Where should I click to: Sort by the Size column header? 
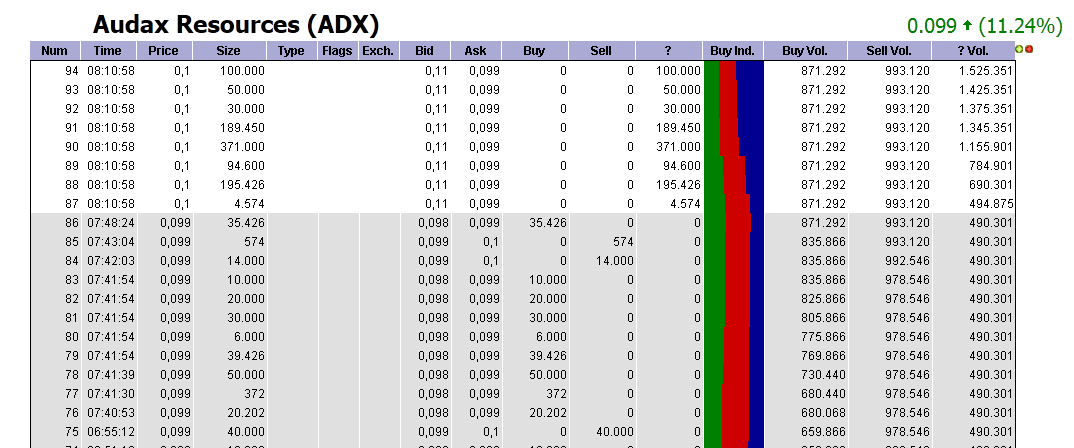pos(229,51)
